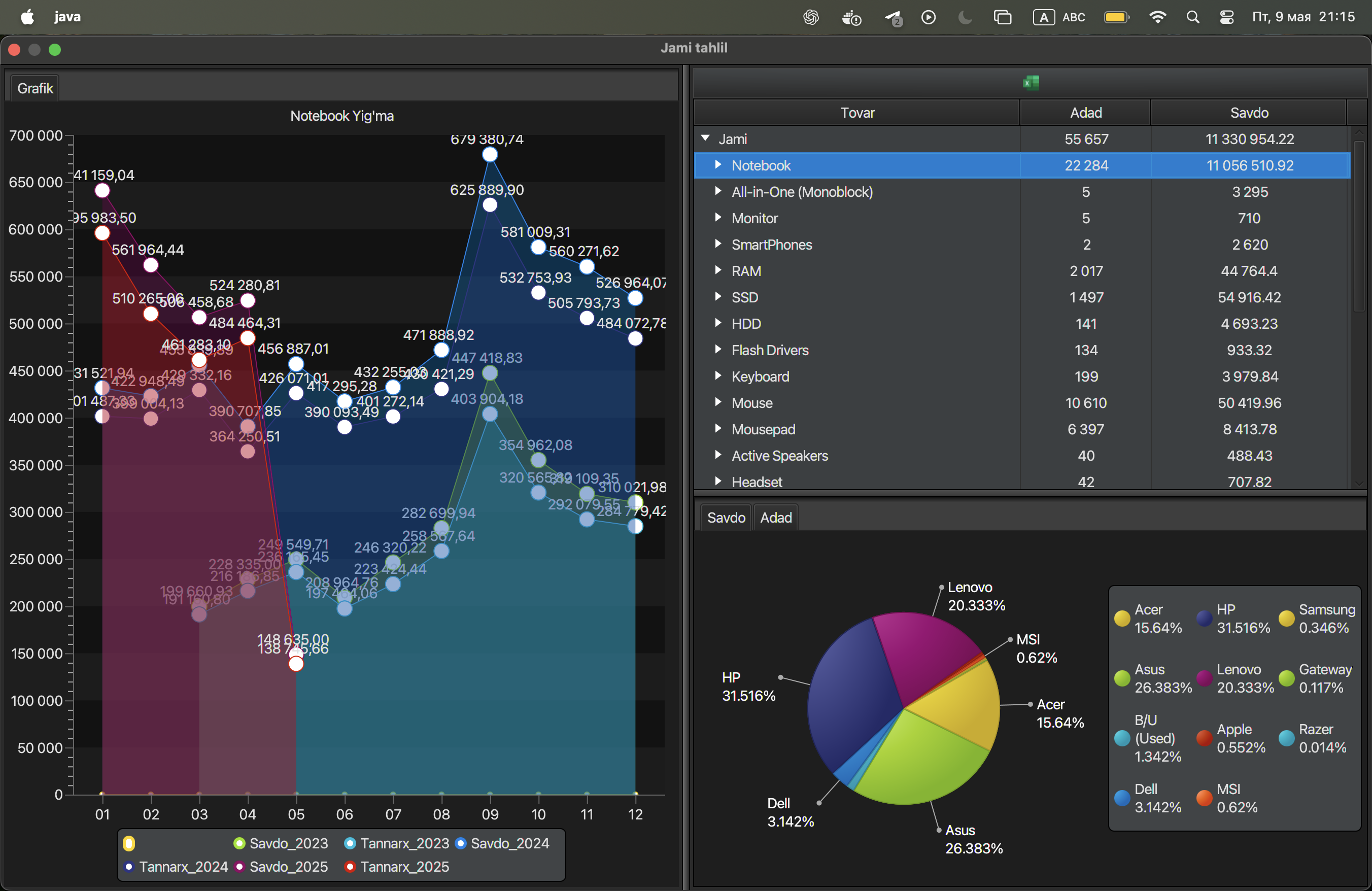The image size is (1372, 891).
Task: Open Control Center in menu bar
Action: 1227,17
